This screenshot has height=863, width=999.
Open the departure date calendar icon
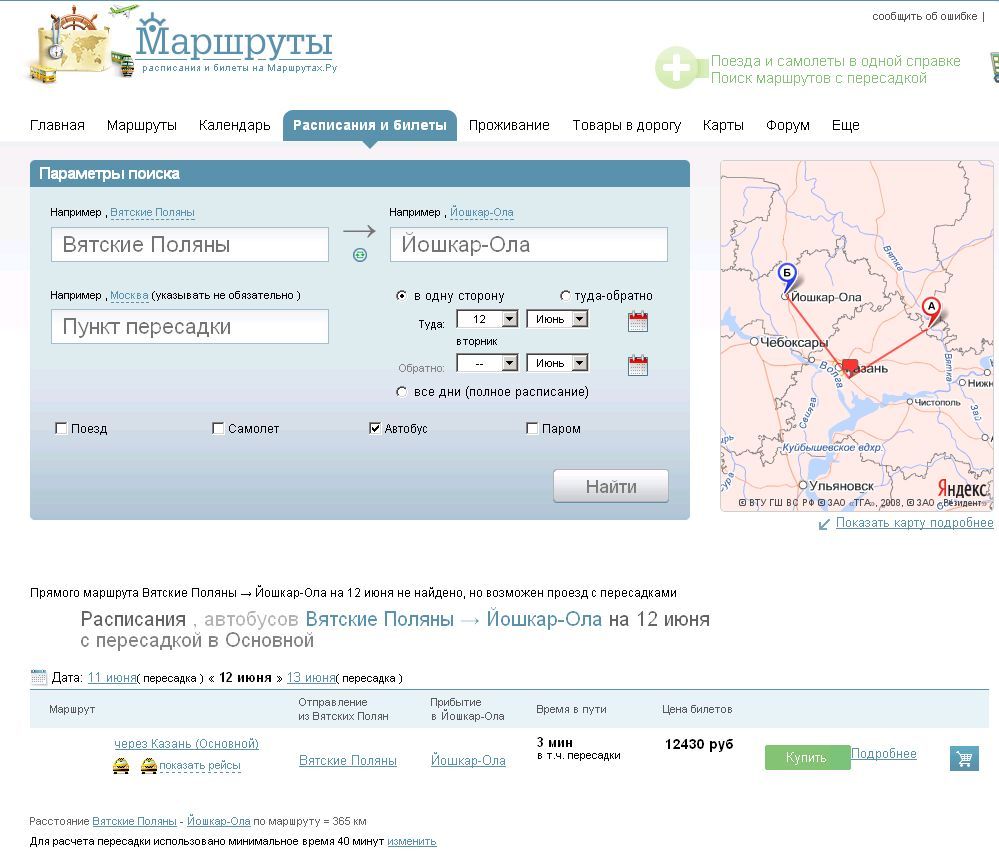point(638,321)
